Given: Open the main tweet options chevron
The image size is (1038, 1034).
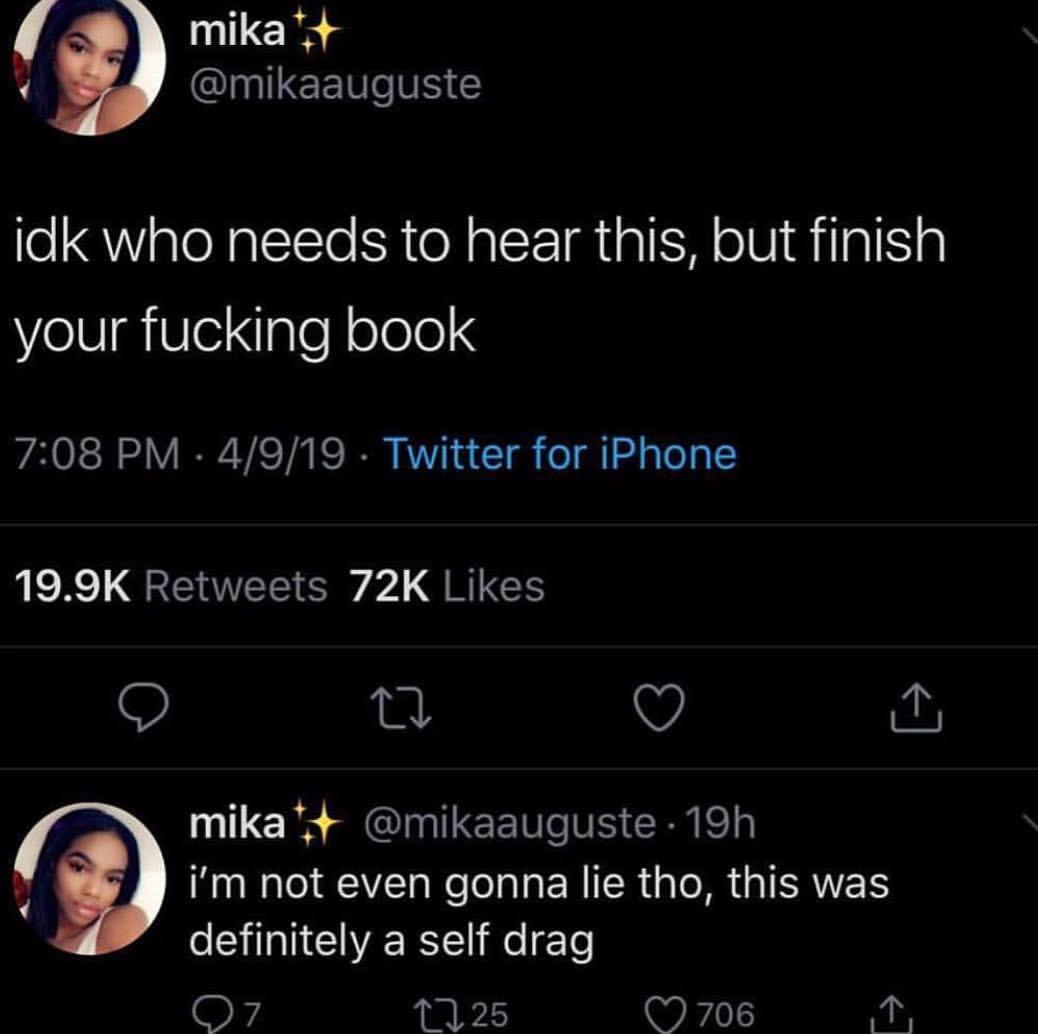Looking at the screenshot, I should [1028, 35].
